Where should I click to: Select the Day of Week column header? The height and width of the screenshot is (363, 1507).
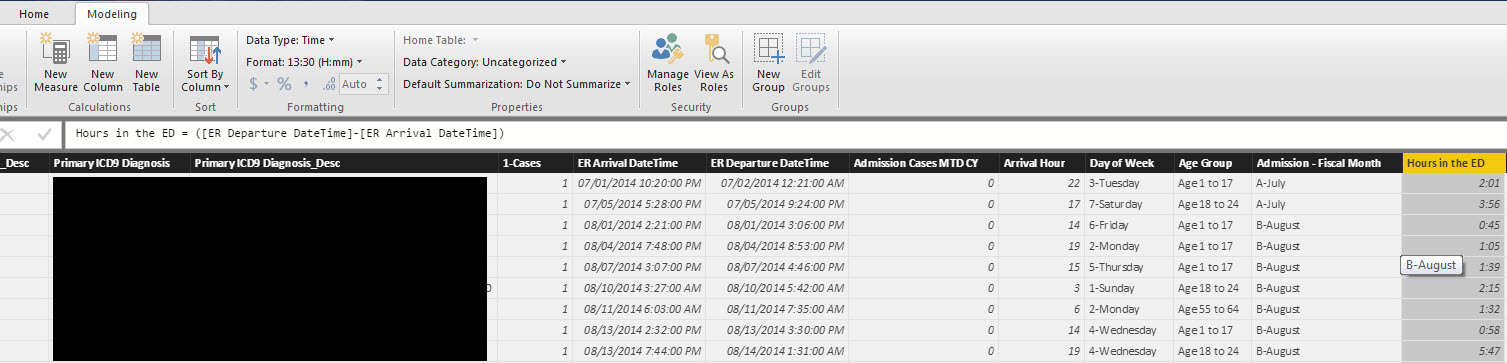click(1130, 163)
